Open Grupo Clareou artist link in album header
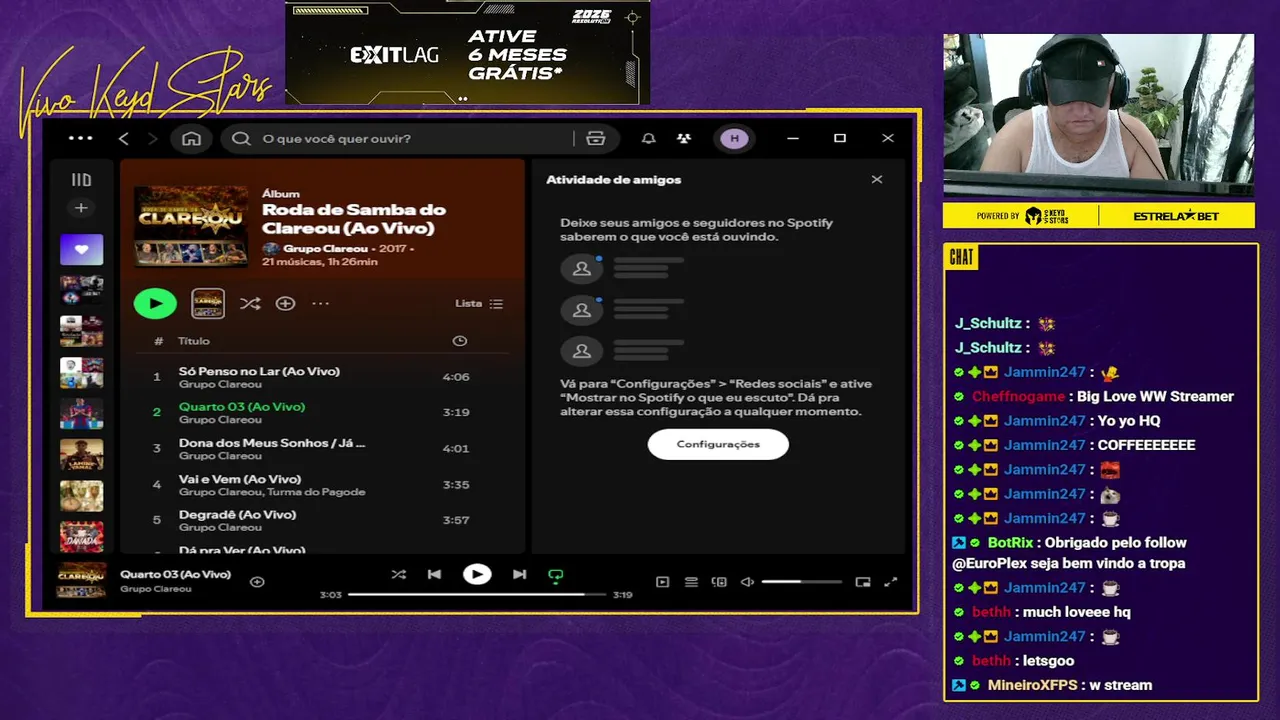 325,248
